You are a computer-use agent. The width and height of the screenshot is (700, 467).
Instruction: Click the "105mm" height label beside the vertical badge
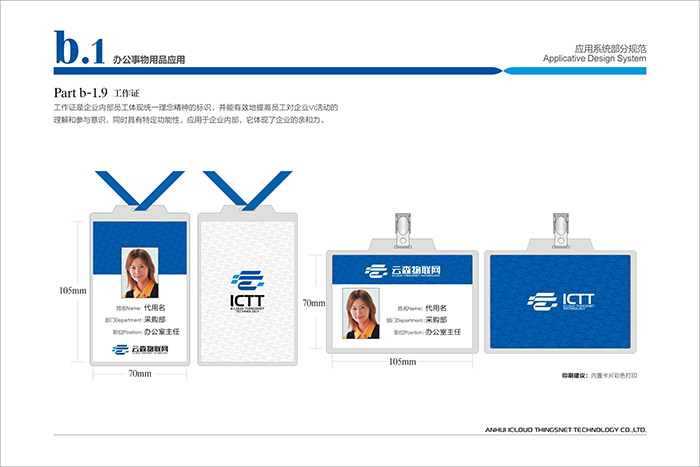coord(73,291)
